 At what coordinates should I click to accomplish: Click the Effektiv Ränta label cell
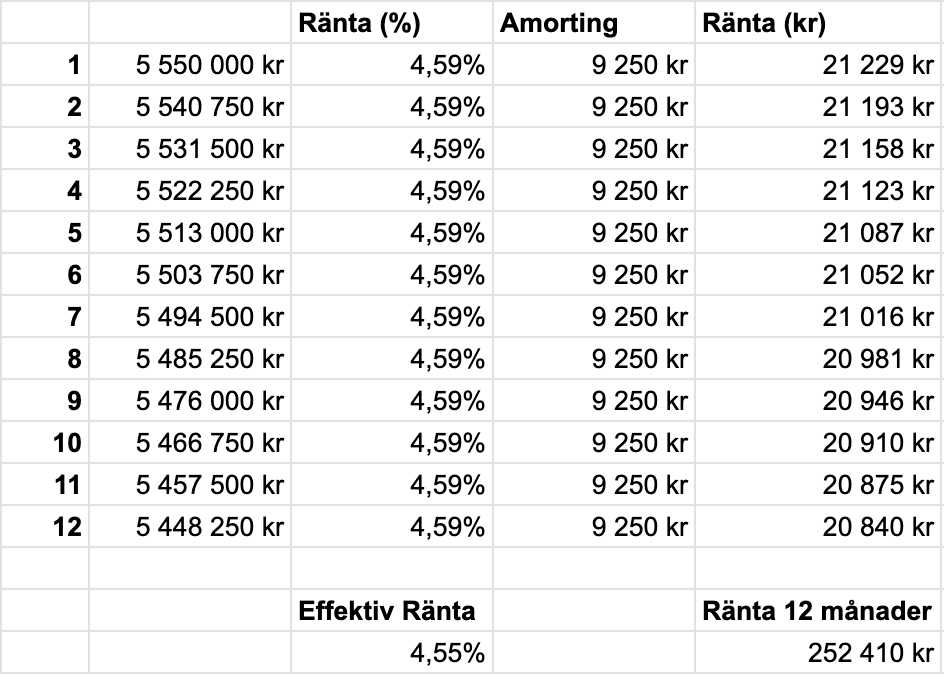point(391,612)
